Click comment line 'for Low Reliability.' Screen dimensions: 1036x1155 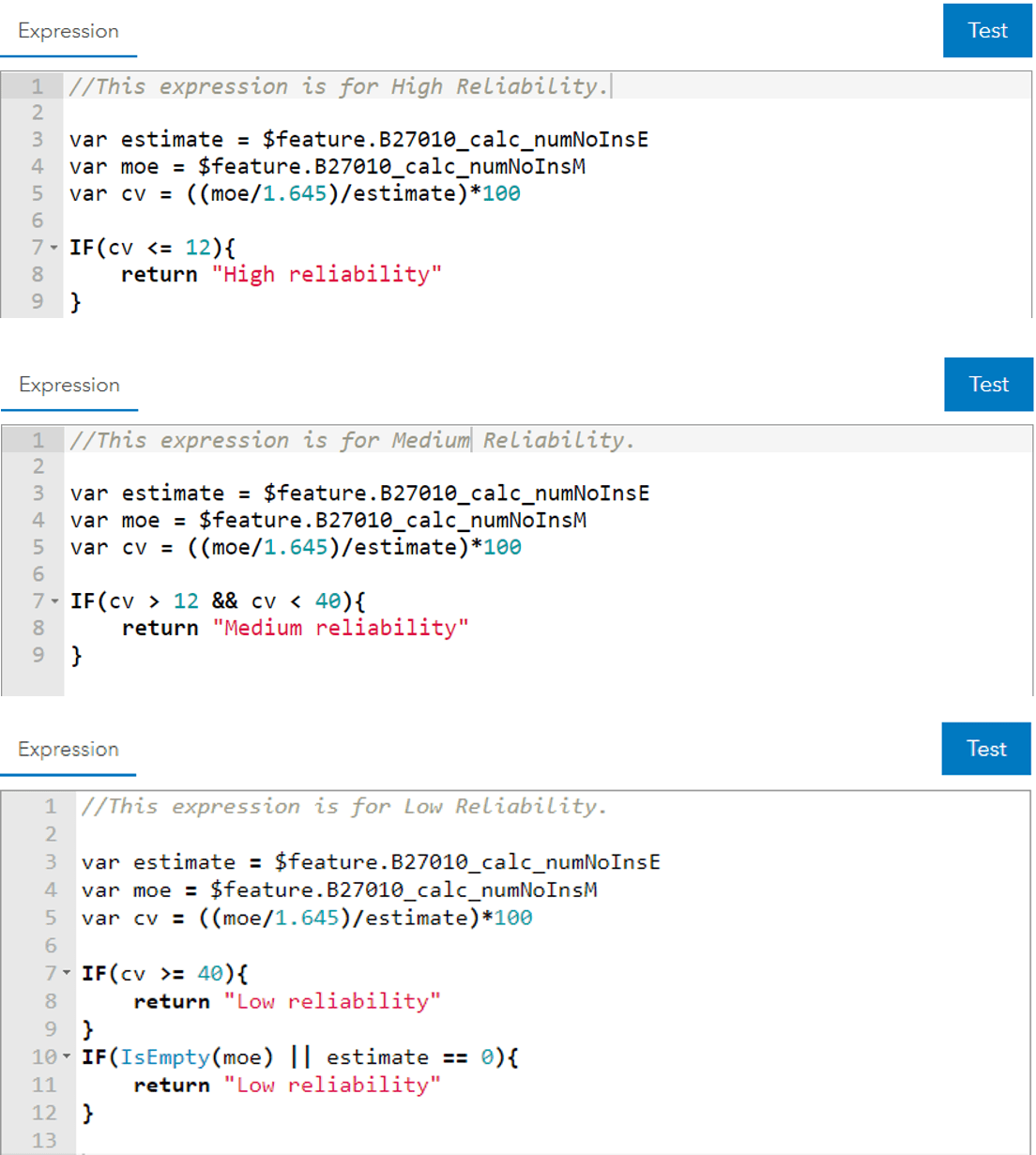point(344,806)
